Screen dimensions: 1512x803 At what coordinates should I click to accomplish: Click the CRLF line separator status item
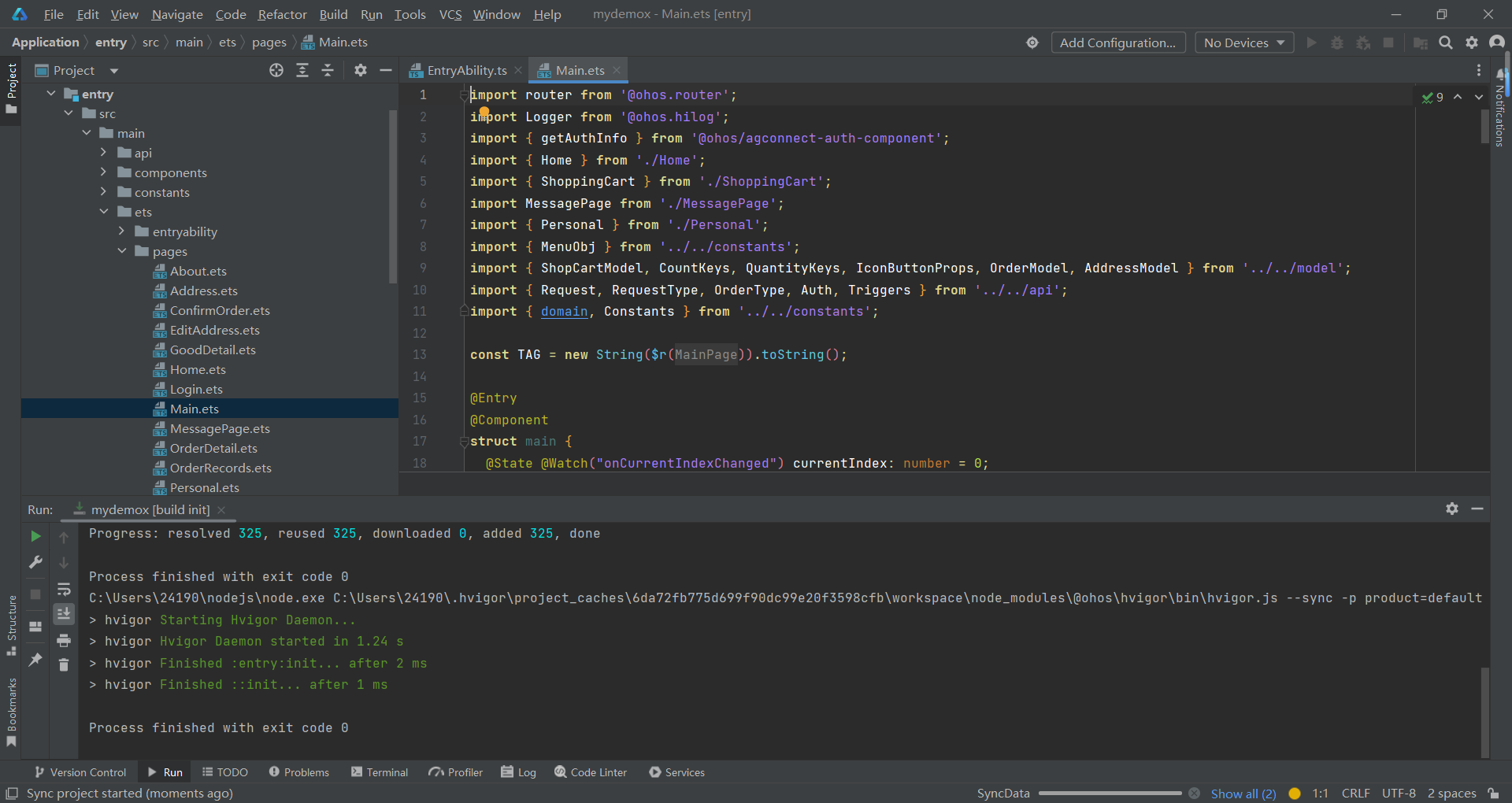coord(1355,794)
